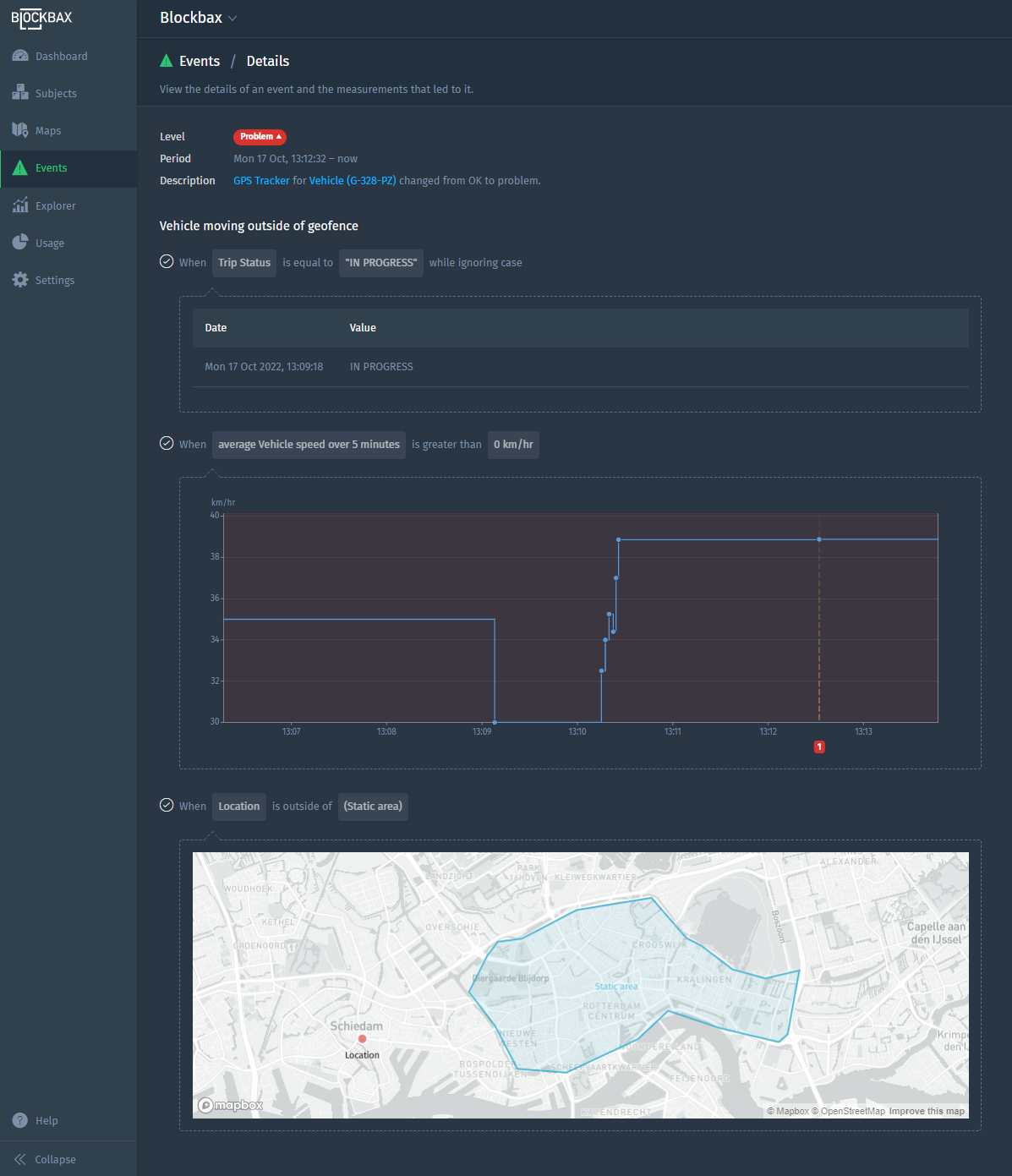The width and height of the screenshot is (1012, 1176).
Task: Click the red event marker below chart
Action: 819,747
